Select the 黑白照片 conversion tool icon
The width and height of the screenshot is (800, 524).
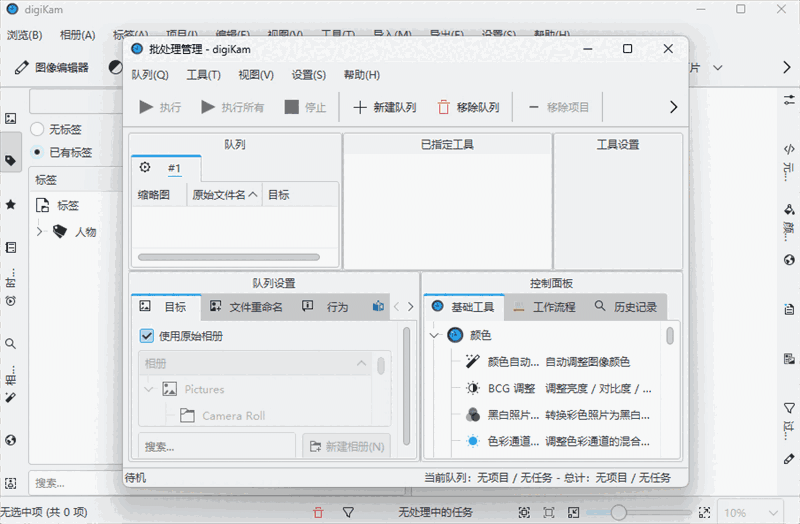[472, 415]
